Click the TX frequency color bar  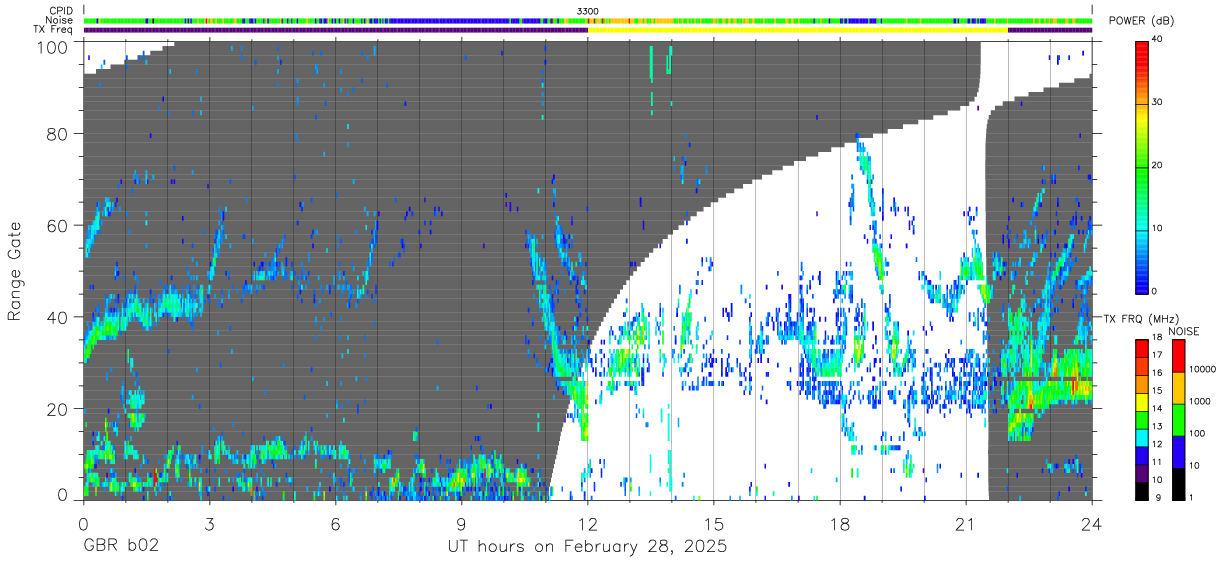(x=1141, y=419)
